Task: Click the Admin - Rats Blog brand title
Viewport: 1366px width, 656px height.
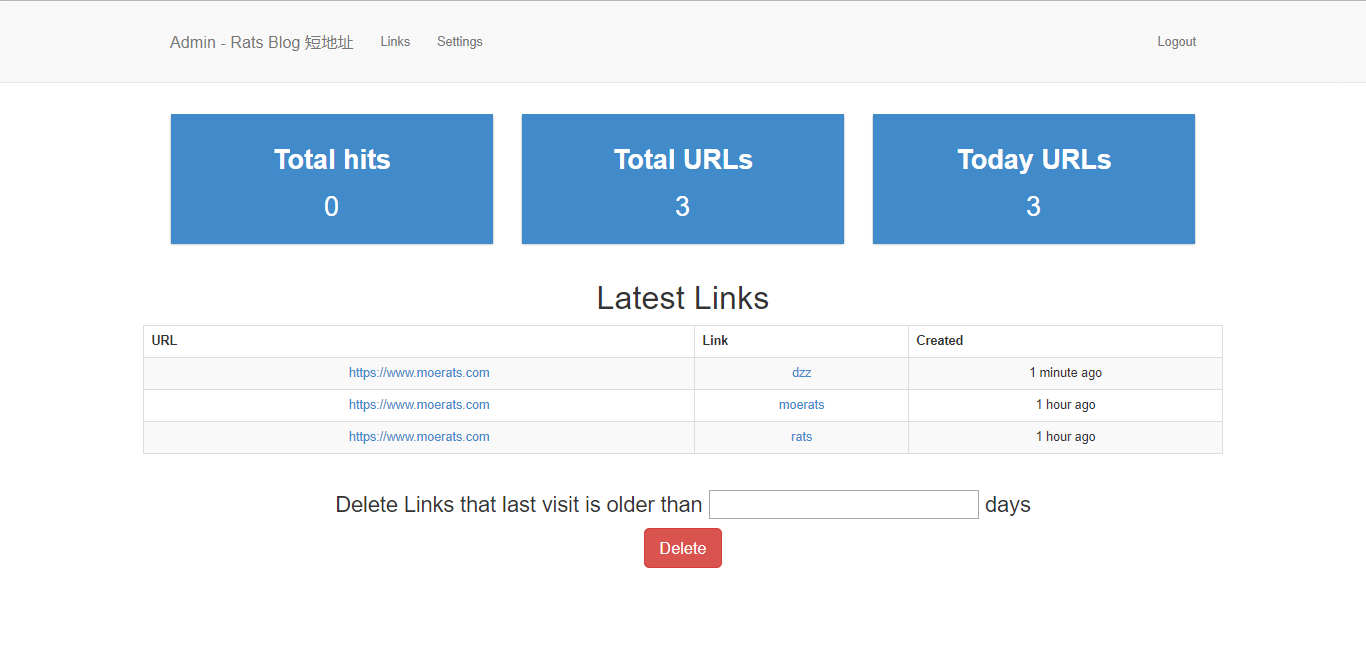Action: click(262, 42)
